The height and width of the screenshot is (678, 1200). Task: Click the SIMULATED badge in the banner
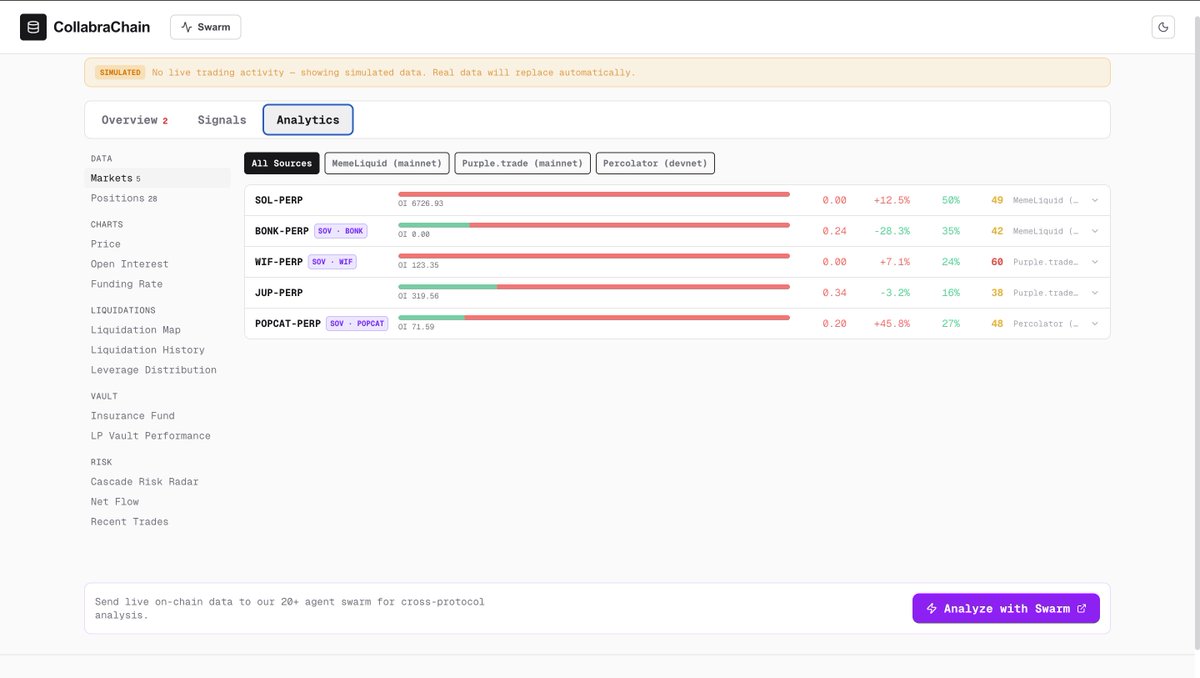120,73
